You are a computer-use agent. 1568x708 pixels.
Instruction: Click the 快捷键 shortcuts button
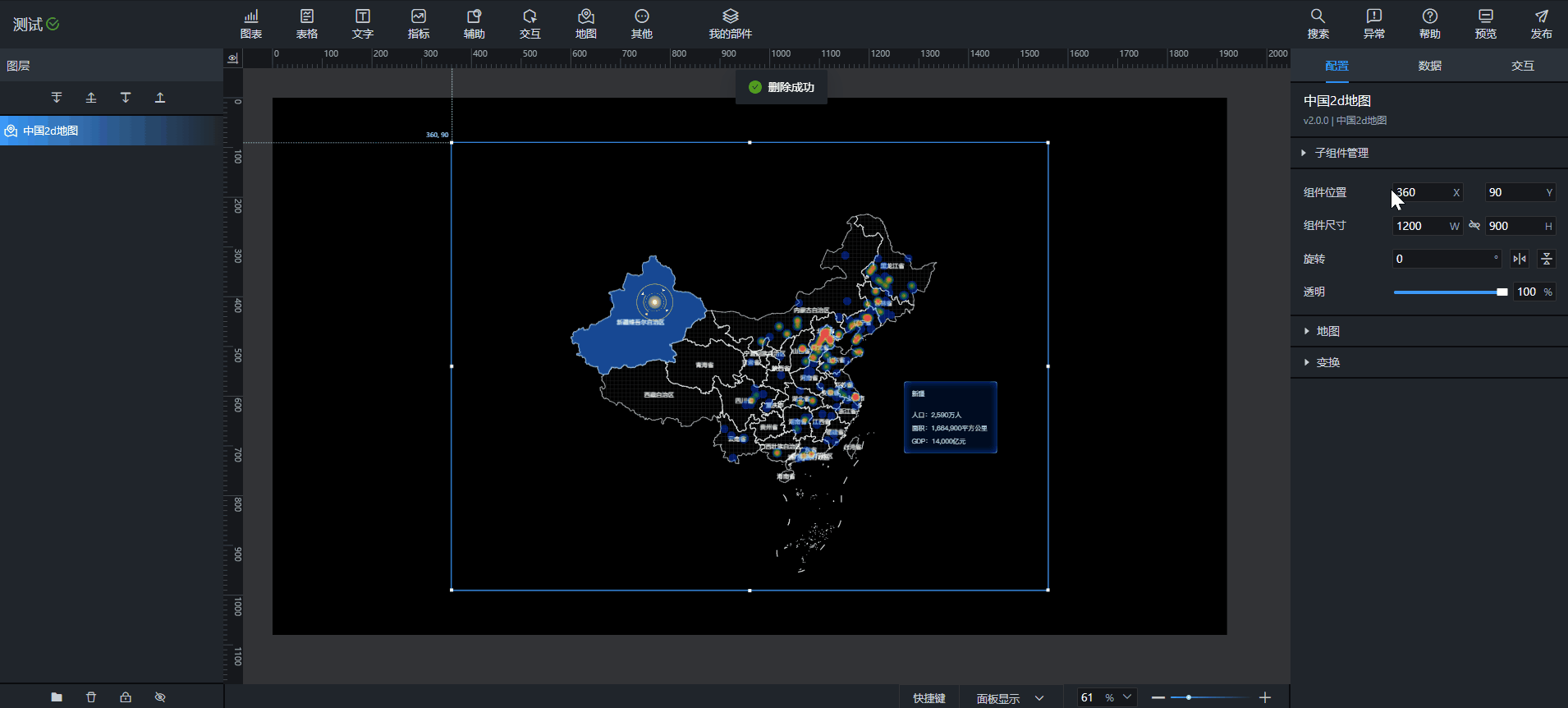point(929,697)
